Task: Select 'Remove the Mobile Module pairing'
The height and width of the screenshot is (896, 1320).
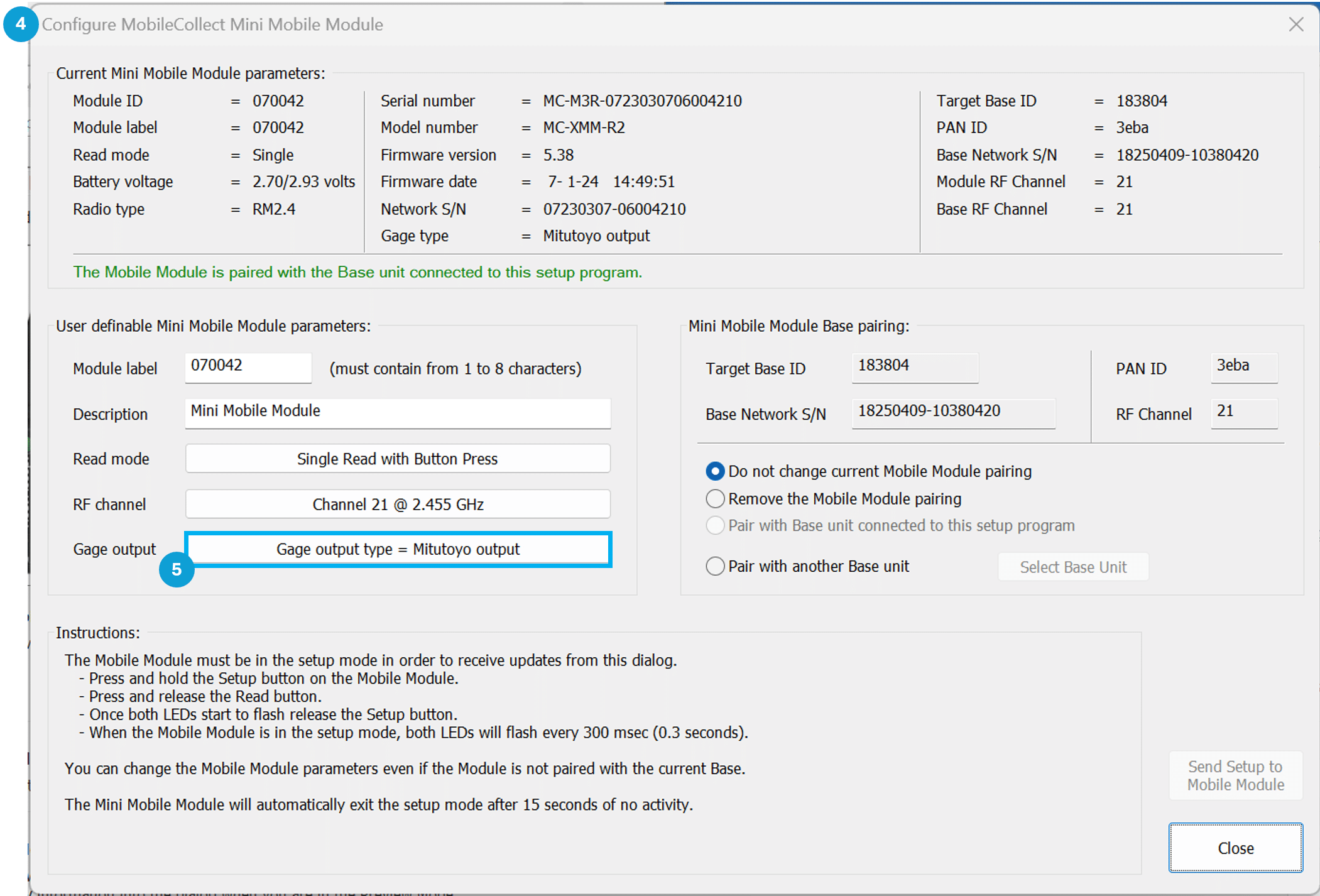Action: pyautogui.click(x=715, y=499)
